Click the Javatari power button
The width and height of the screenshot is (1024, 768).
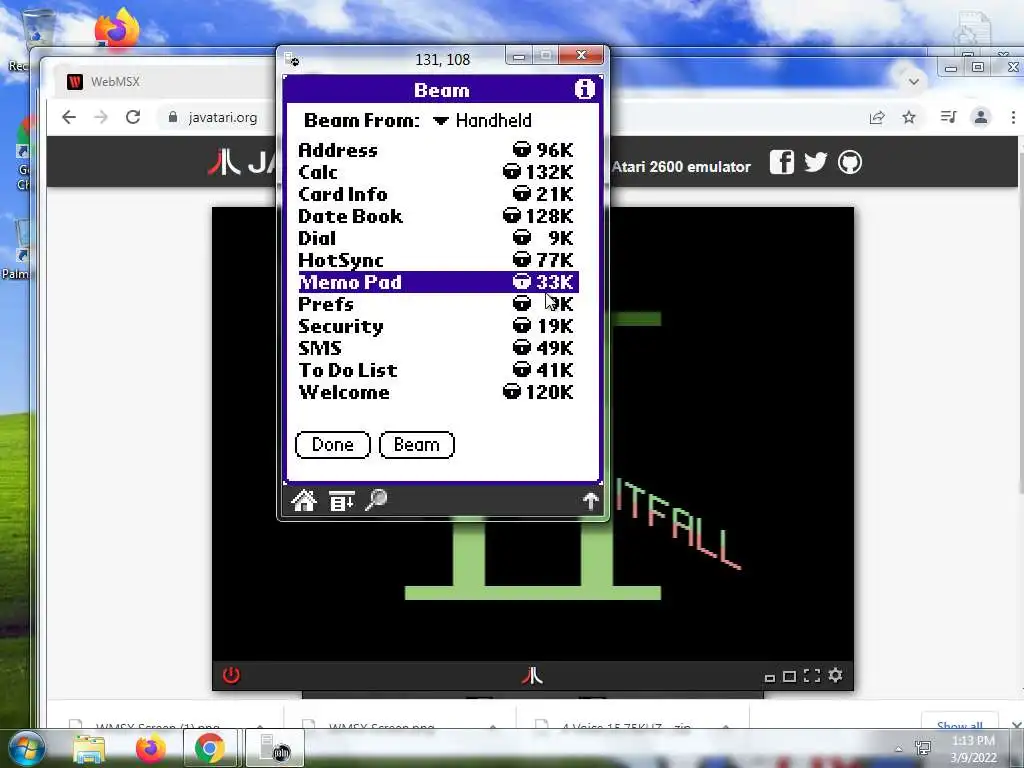pos(231,675)
